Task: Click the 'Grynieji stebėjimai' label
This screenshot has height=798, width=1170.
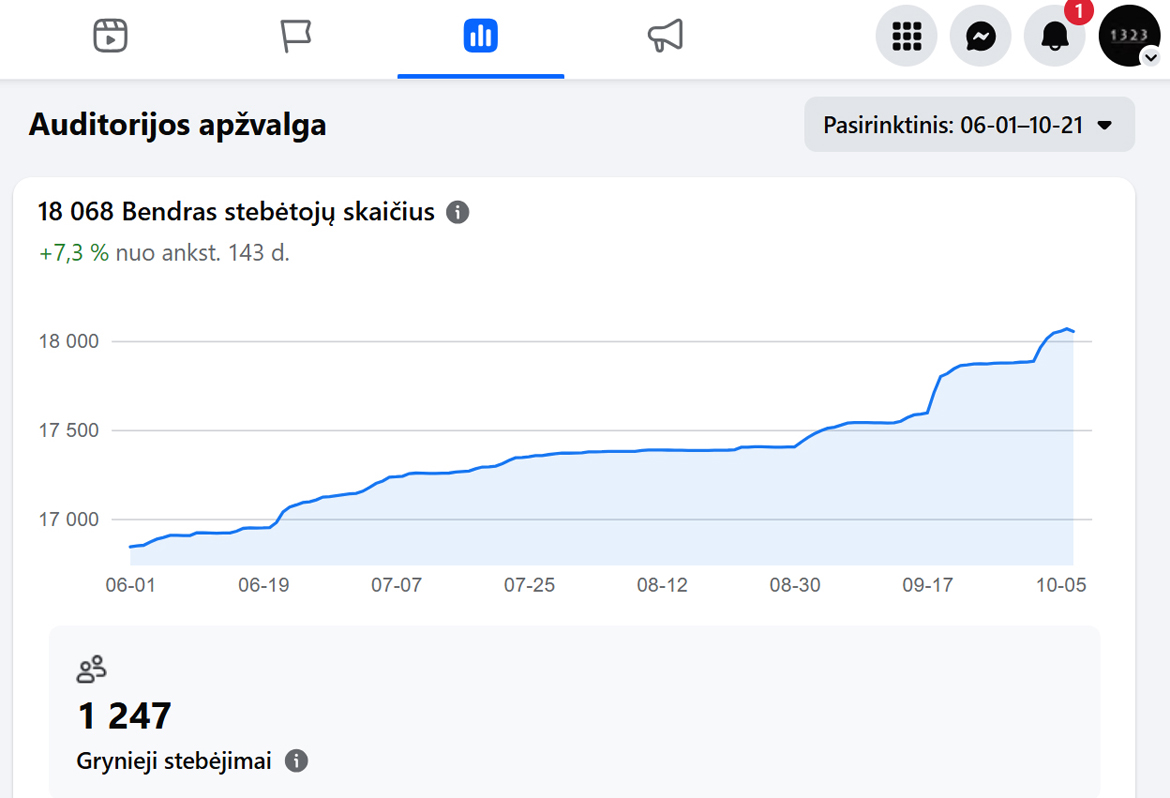Action: [x=174, y=761]
